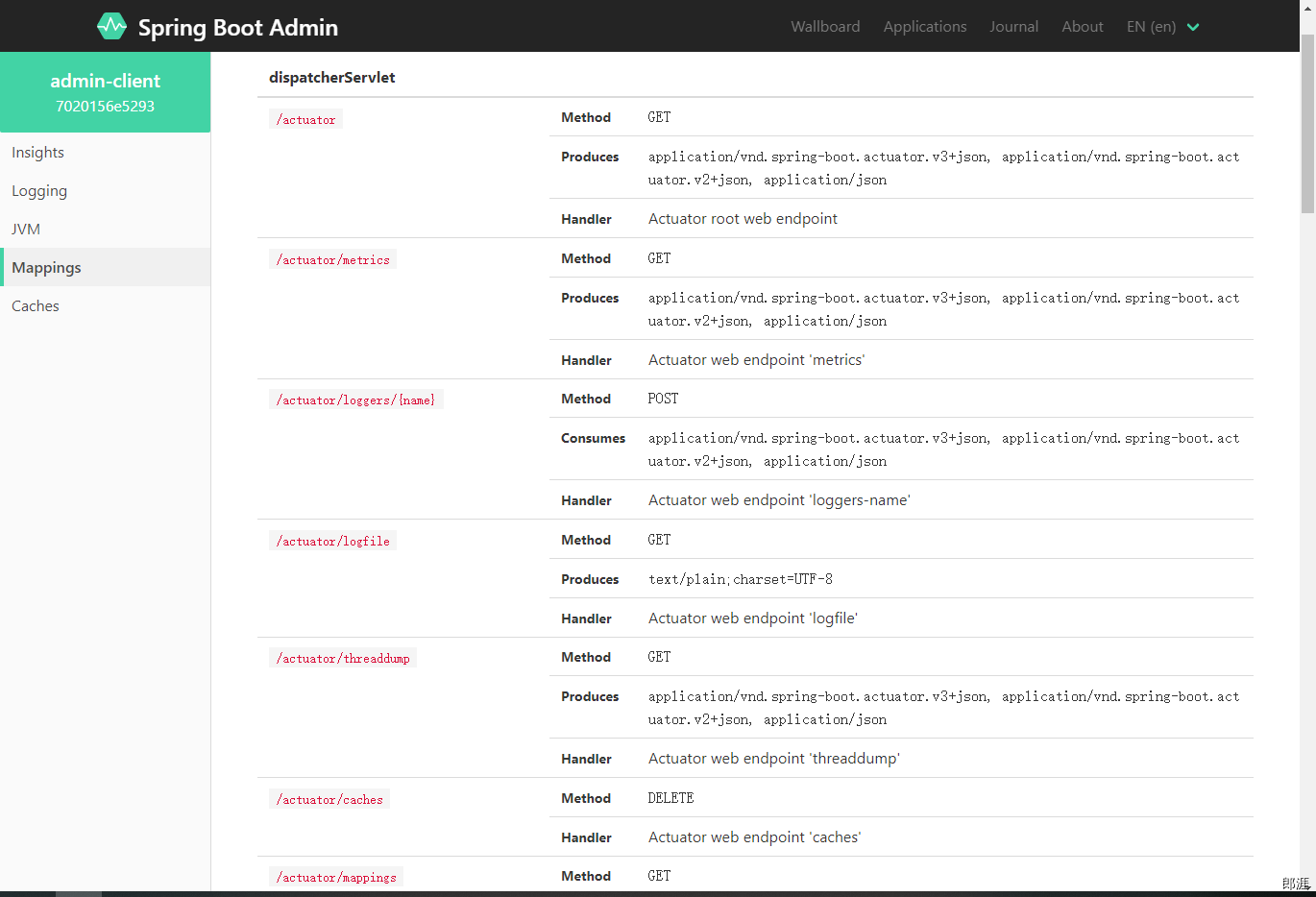Click the Consumes label for loggers mapping
This screenshot has height=897, width=1316.
[593, 438]
